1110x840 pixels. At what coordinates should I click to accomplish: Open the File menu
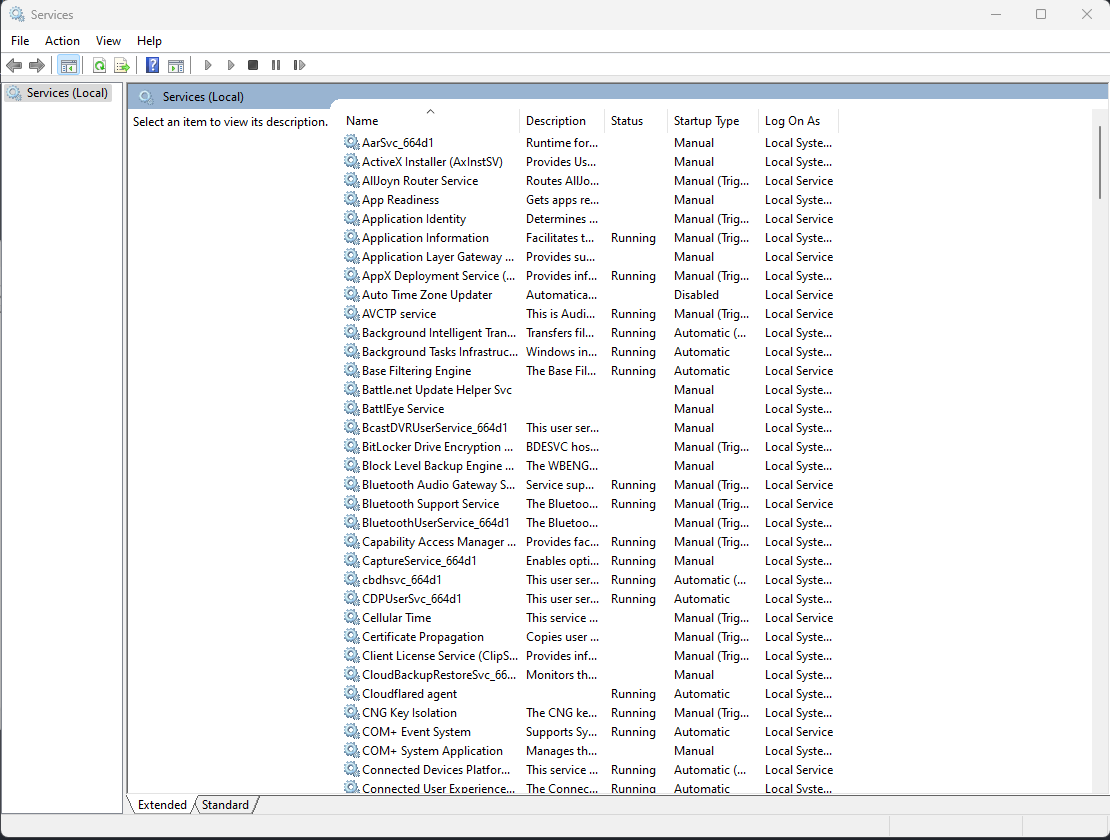tap(20, 41)
